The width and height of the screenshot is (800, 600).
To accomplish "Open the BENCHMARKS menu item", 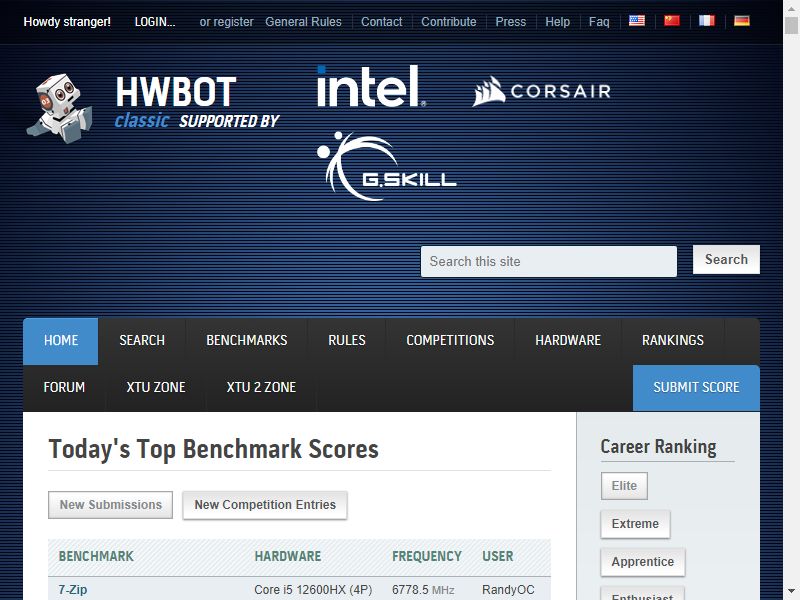I will (x=246, y=341).
